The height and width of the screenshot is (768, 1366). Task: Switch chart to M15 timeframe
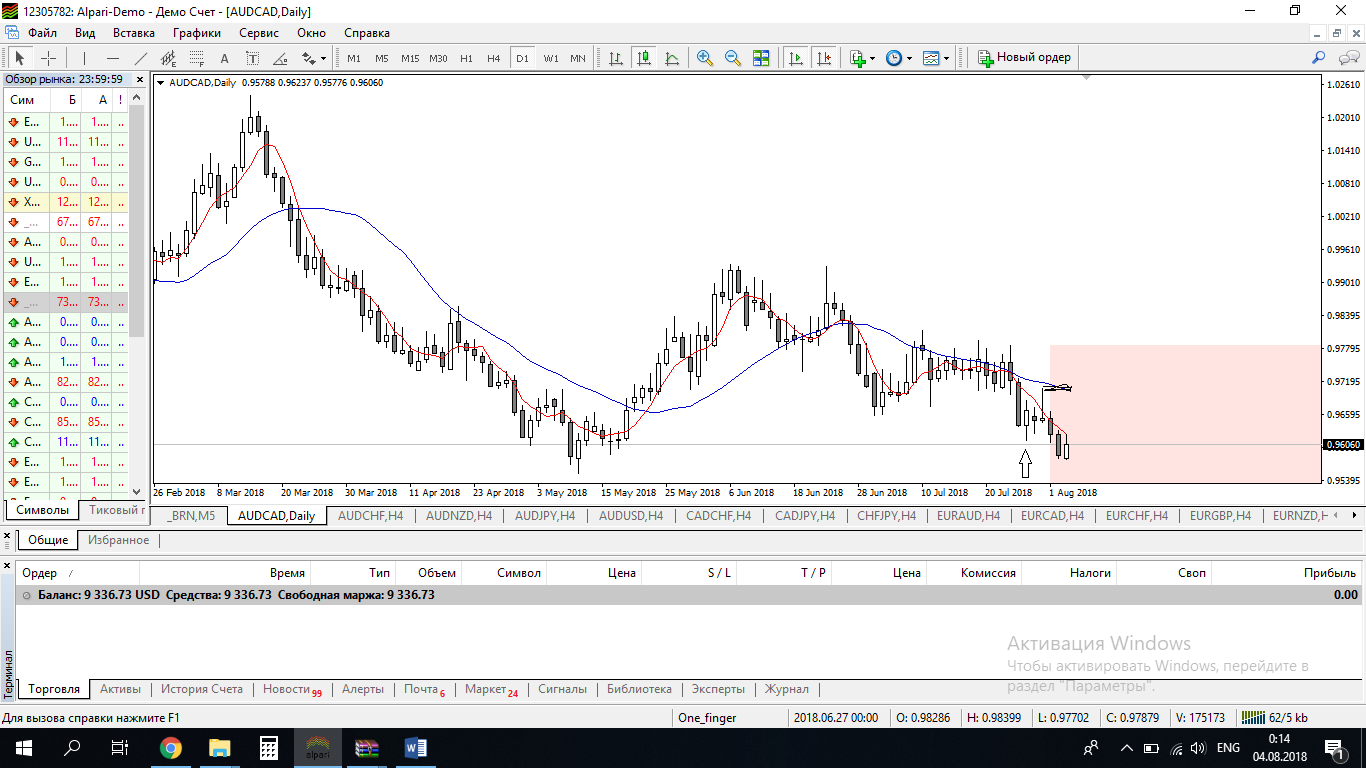(x=410, y=58)
